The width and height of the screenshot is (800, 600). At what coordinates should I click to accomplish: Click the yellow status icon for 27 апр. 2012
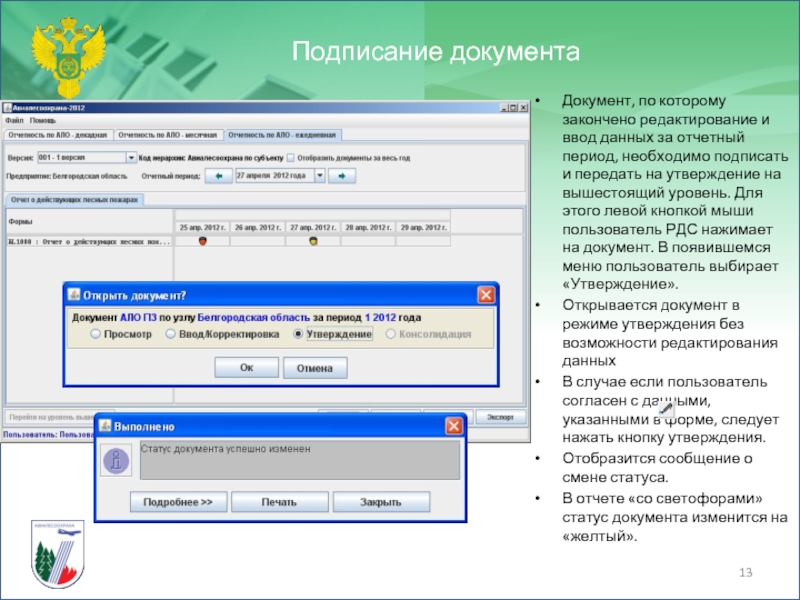click(313, 241)
